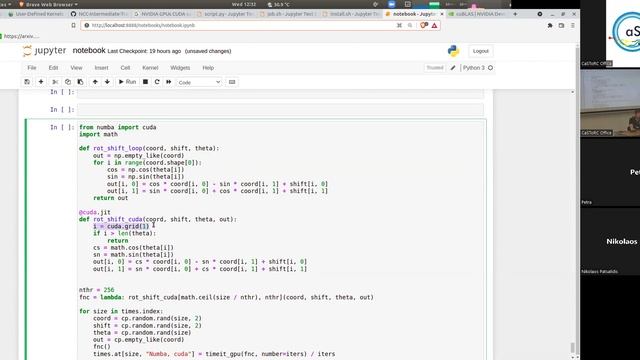This screenshot has width=640, height=360.
Task: Switch to the install.sh Jupyter tab
Action: 351,14
